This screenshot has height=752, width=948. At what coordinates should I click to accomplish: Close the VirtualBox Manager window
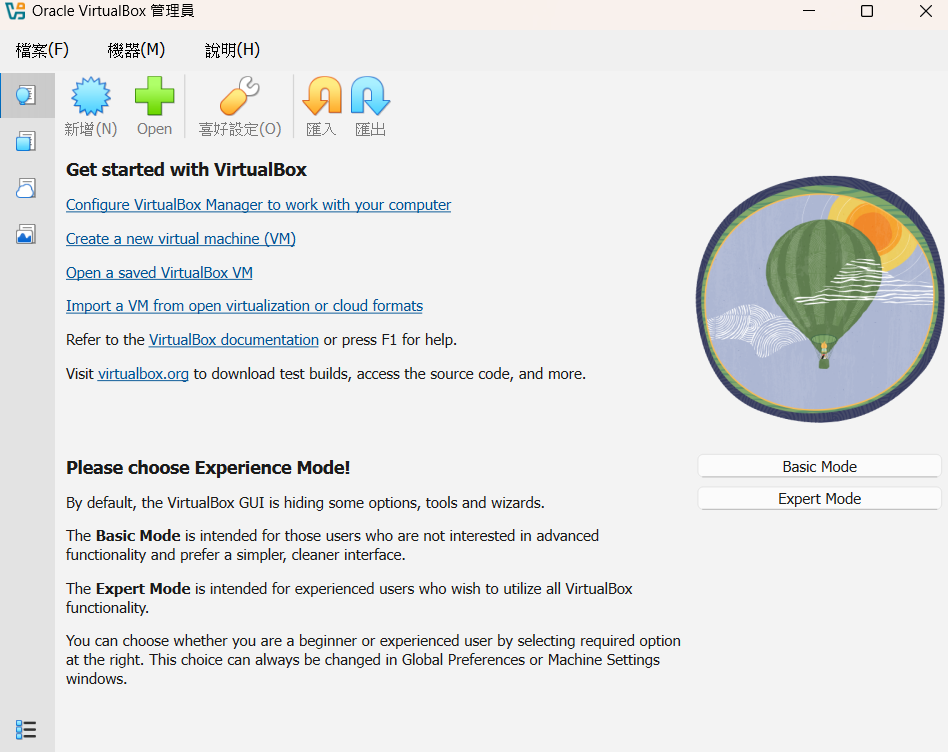[926, 11]
